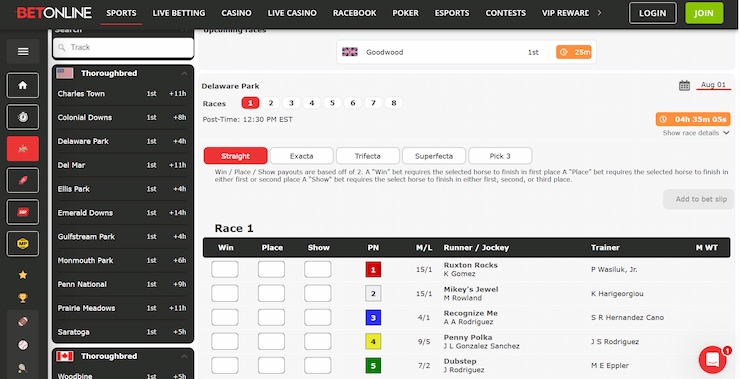Image resolution: width=740 pixels, height=379 pixels.
Task: Click post number 2 white badge
Action: coord(373,294)
